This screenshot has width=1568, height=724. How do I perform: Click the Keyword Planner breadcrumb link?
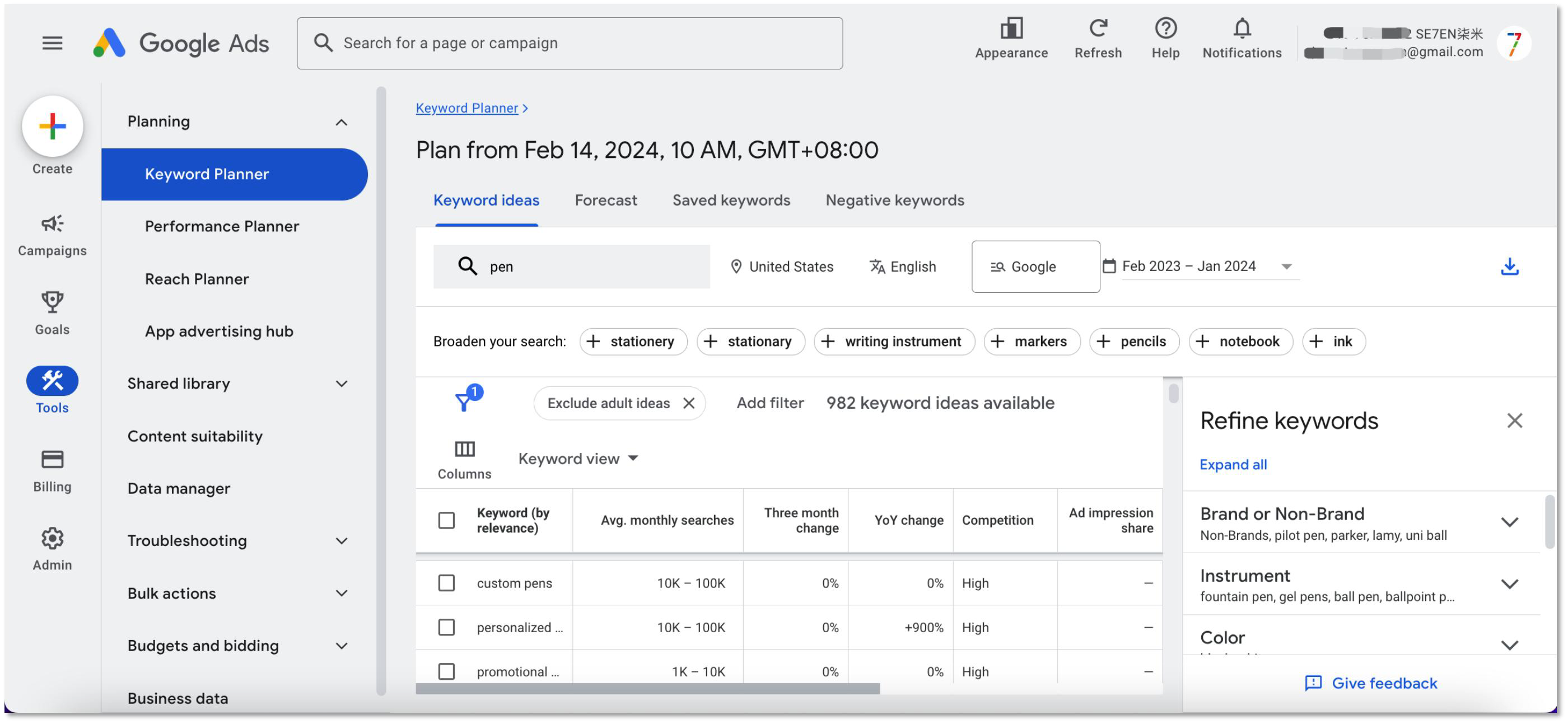tap(466, 108)
